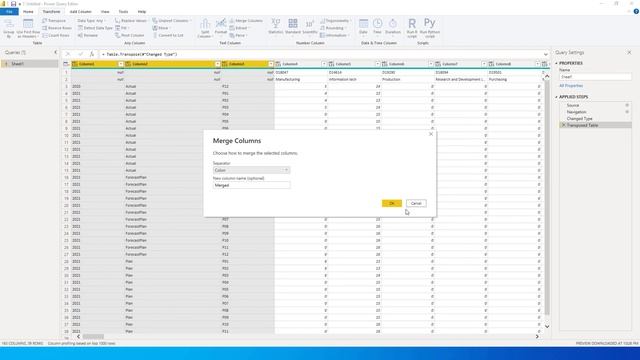Open Column4 header filter dropdown
Screen dimensions: 640x360
tap(324, 64)
